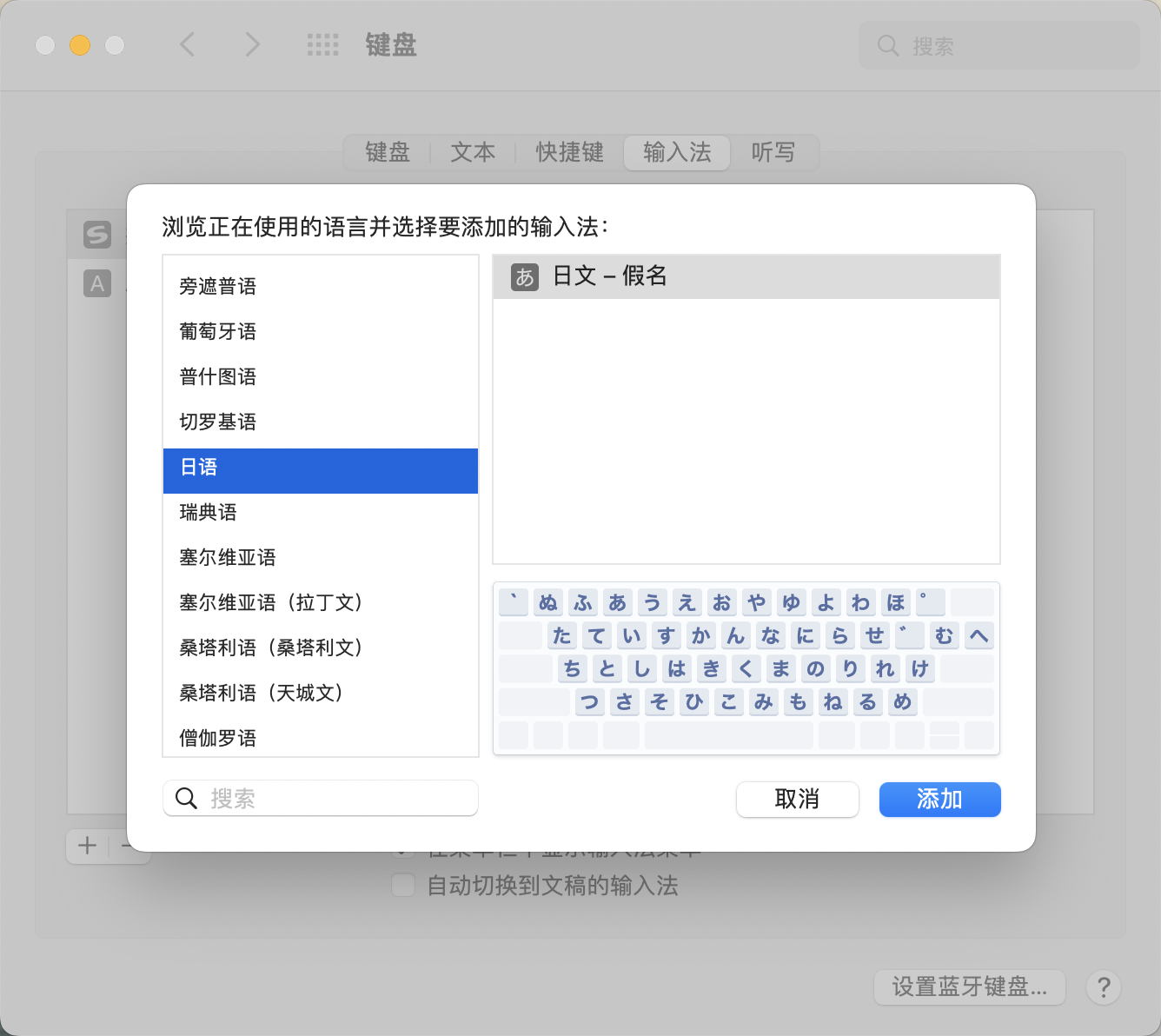This screenshot has width=1161, height=1036.
Task: Click the あ key on keyboard preview
Action: point(617,602)
